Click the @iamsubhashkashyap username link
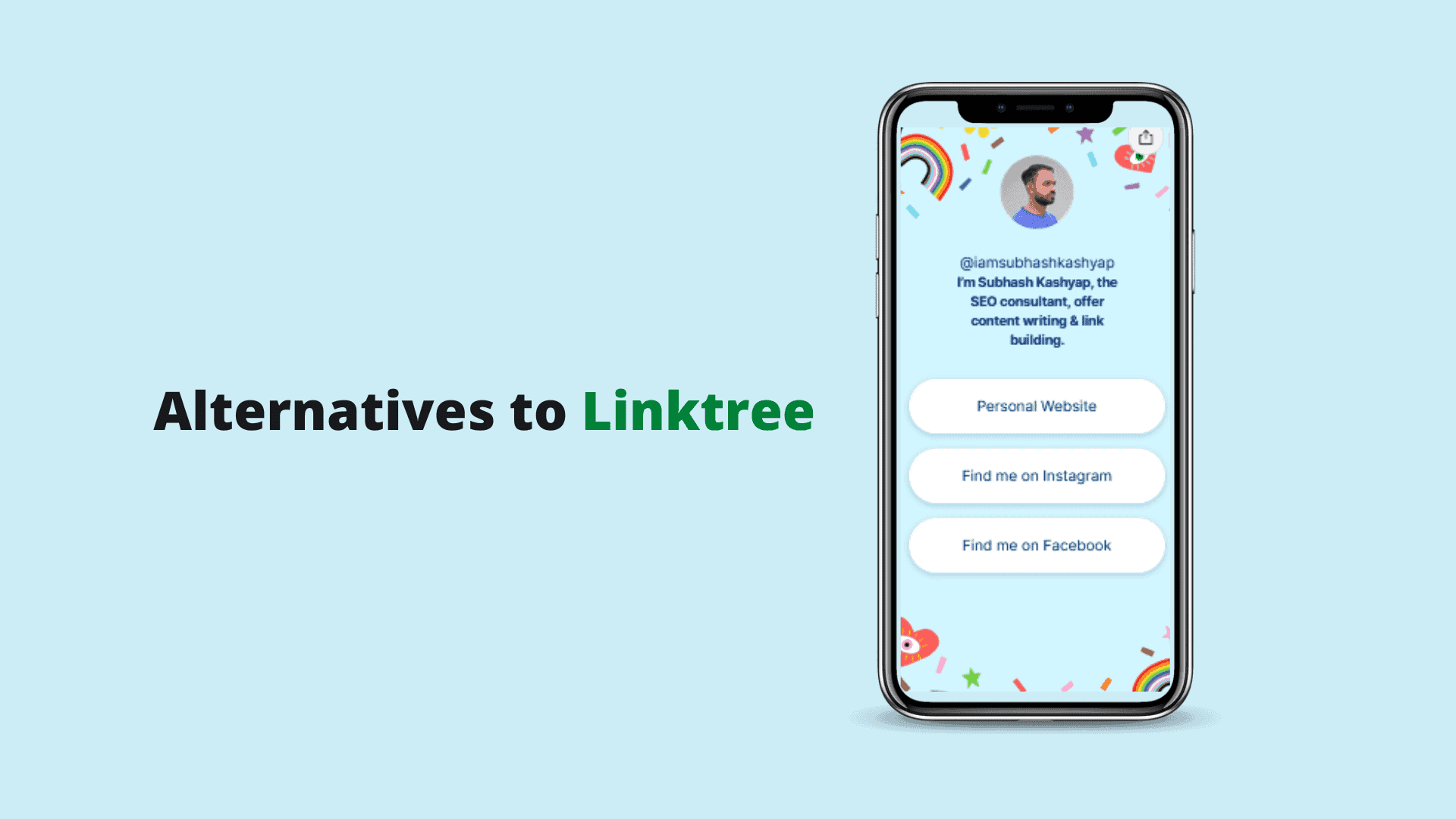The image size is (1456, 819). pyautogui.click(x=1034, y=260)
